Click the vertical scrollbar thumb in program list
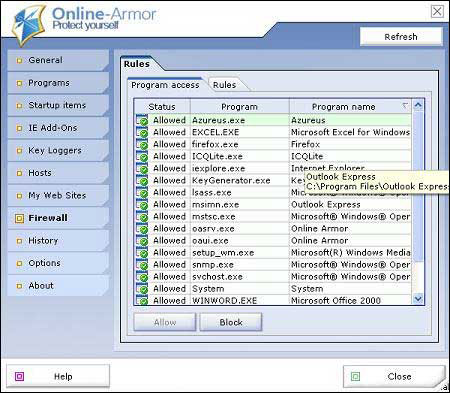 (418, 187)
